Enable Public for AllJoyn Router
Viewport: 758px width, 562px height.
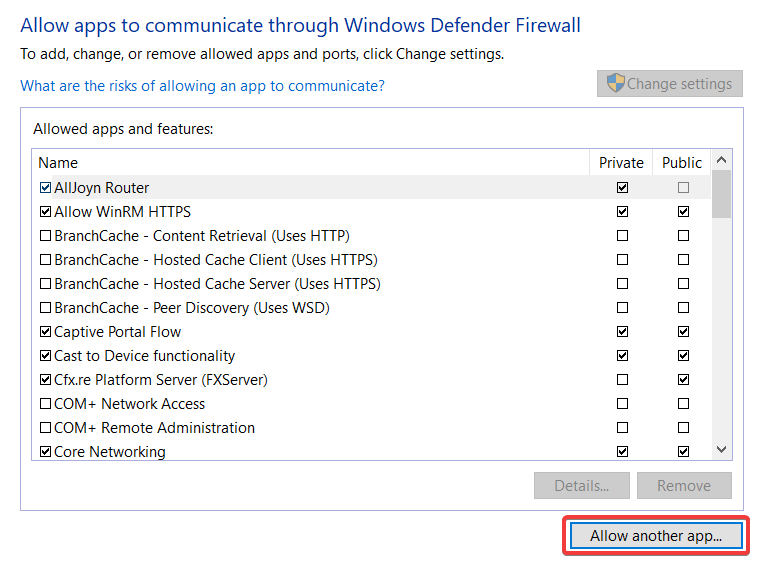click(x=683, y=188)
